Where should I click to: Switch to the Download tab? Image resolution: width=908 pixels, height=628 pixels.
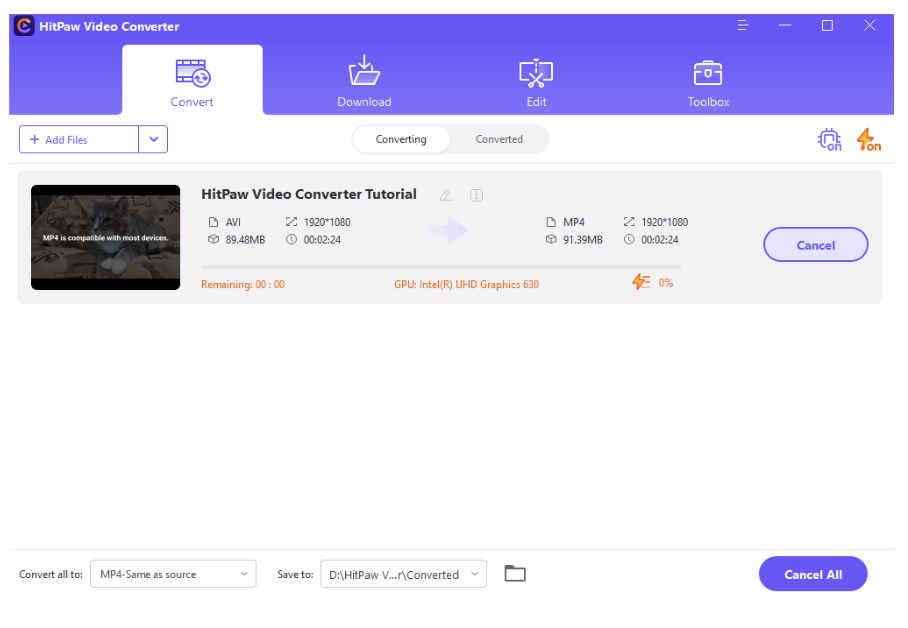click(364, 81)
